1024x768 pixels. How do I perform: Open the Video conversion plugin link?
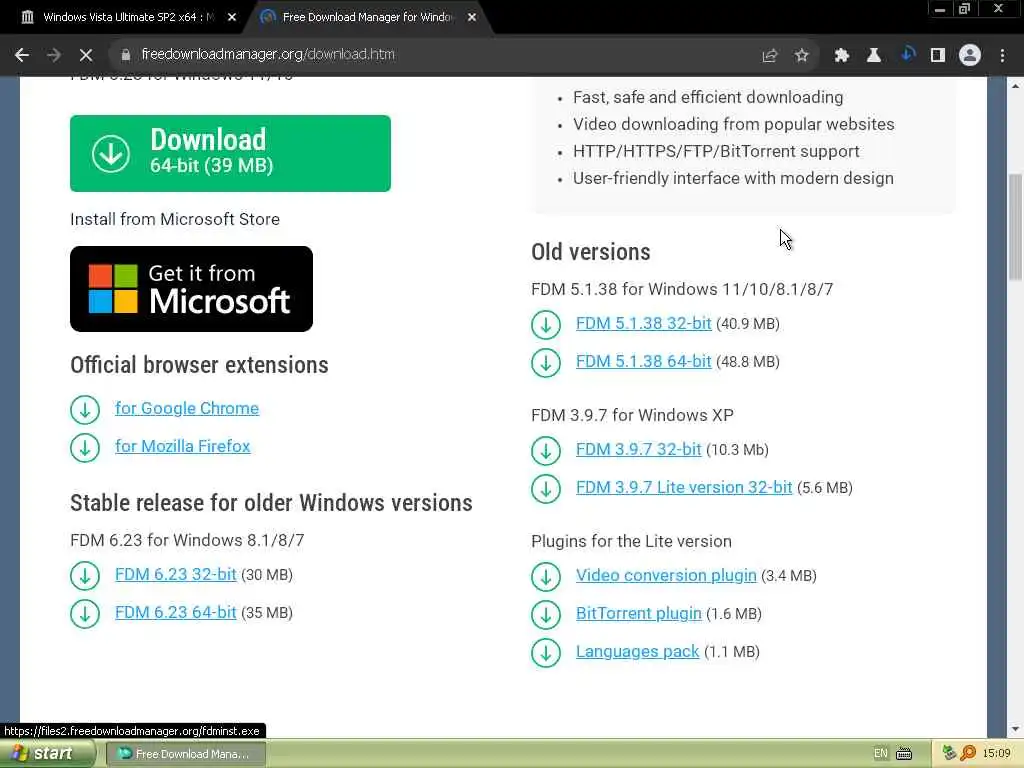[x=666, y=576]
